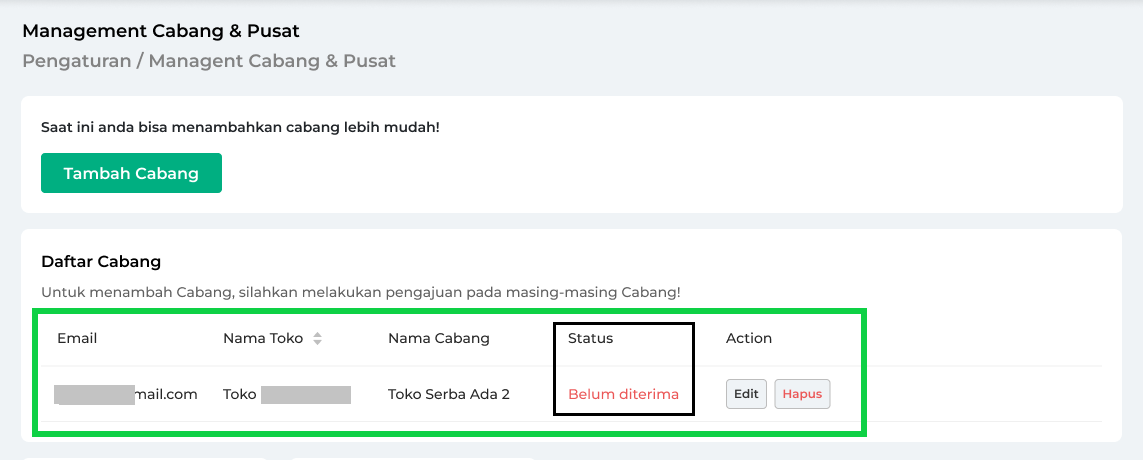This screenshot has width=1143, height=460.
Task: Click the Email column header
Action: [x=77, y=338]
